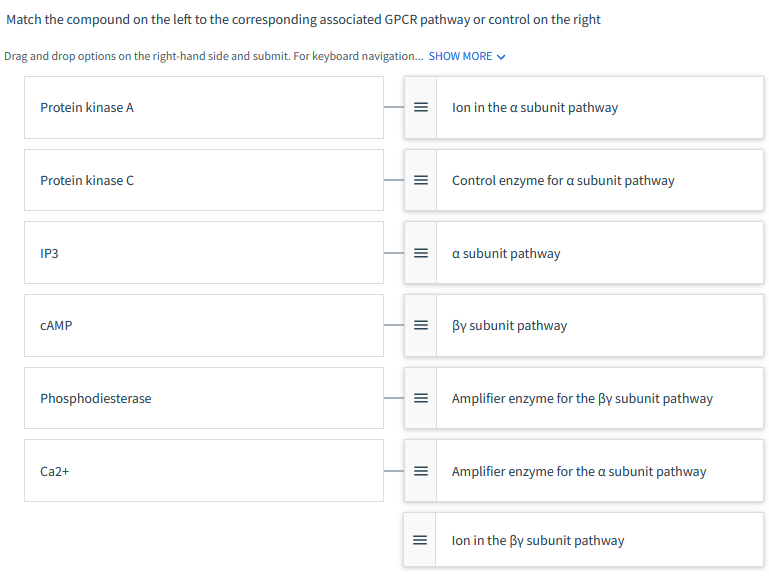The height and width of the screenshot is (583, 769).
Task: Click handle for "Amplifier enzyme for the βγ subunit pathway"
Action: click(x=421, y=399)
